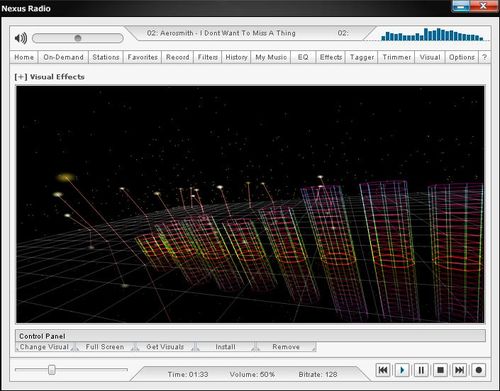Click the Get Visuals button
This screenshot has height=391, width=500.
click(165, 347)
